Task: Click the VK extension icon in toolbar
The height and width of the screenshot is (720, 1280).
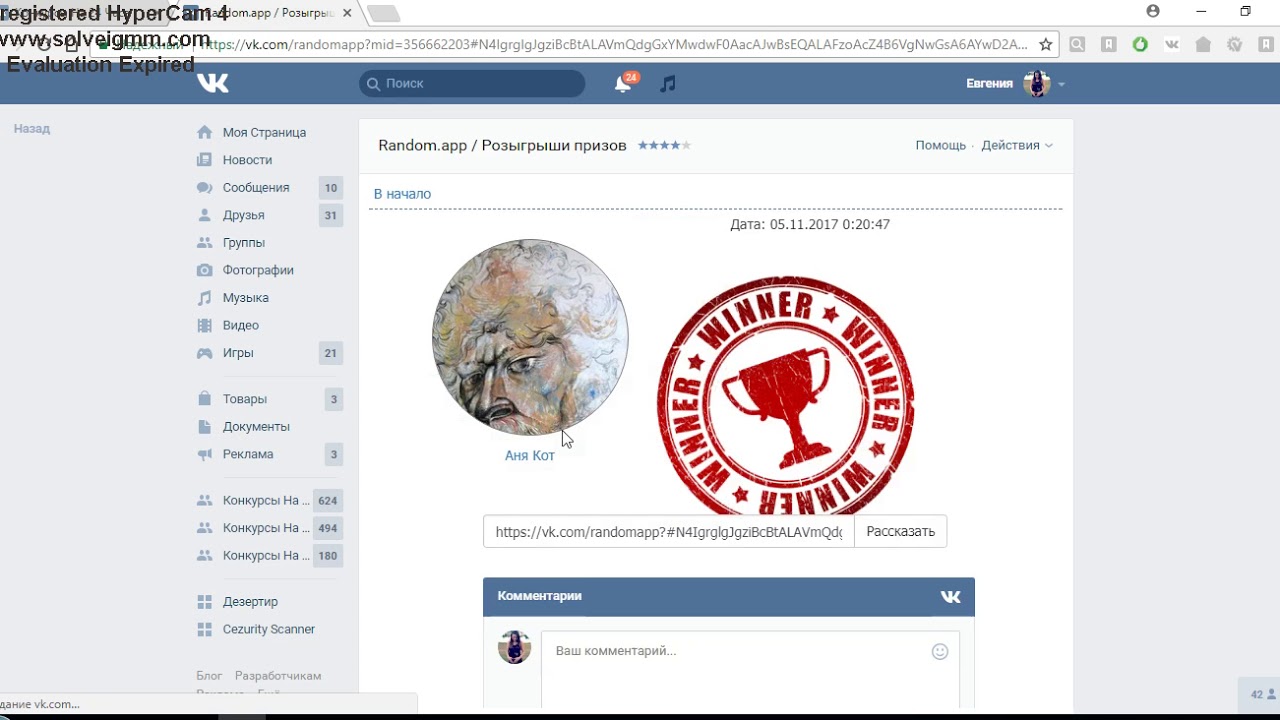Action: click(x=1172, y=44)
